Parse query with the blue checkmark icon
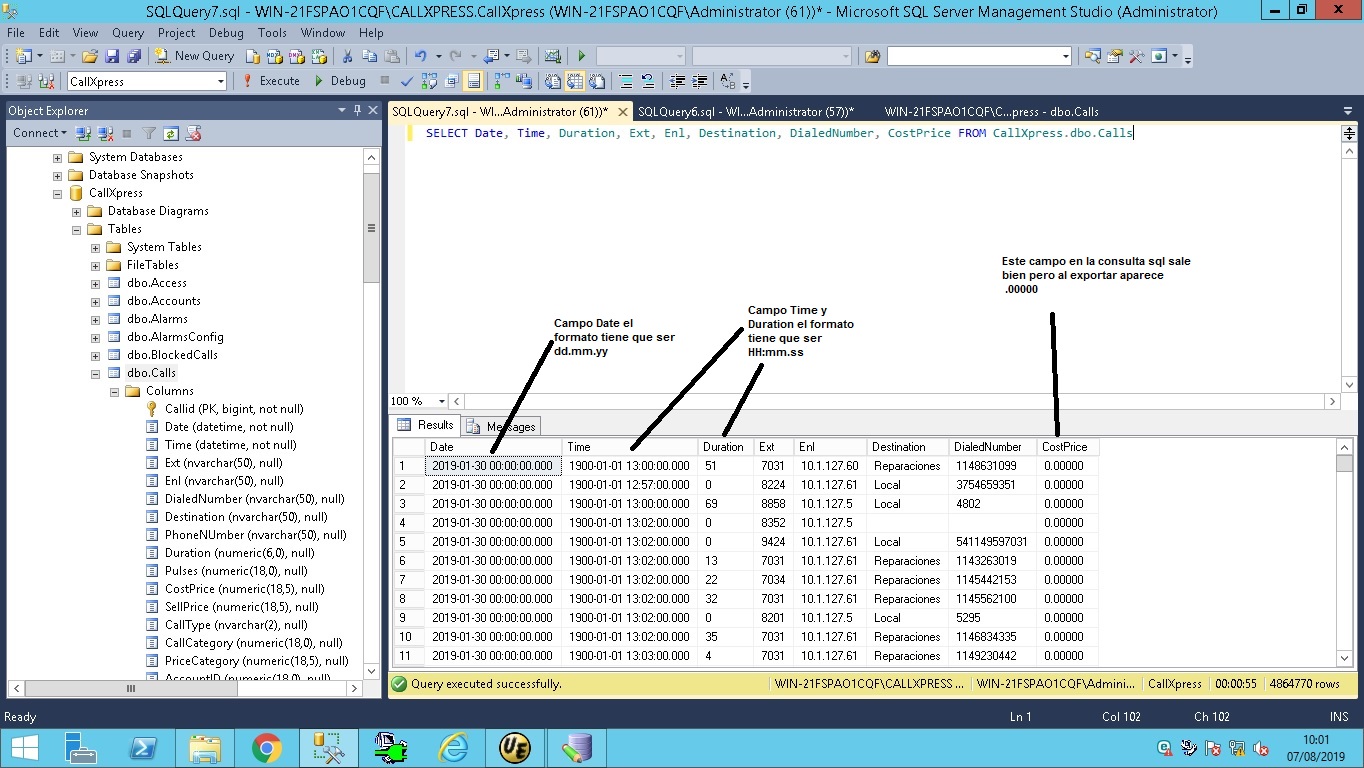The width and height of the screenshot is (1364, 768). tap(407, 81)
